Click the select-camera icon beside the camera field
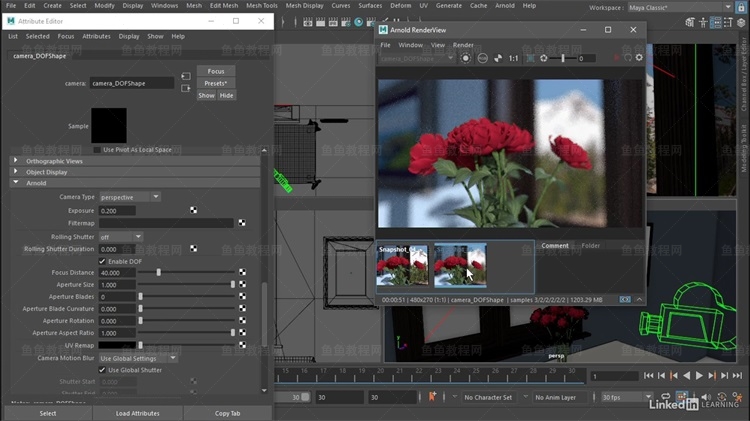Screen dimensions: 750x421 [186, 76]
